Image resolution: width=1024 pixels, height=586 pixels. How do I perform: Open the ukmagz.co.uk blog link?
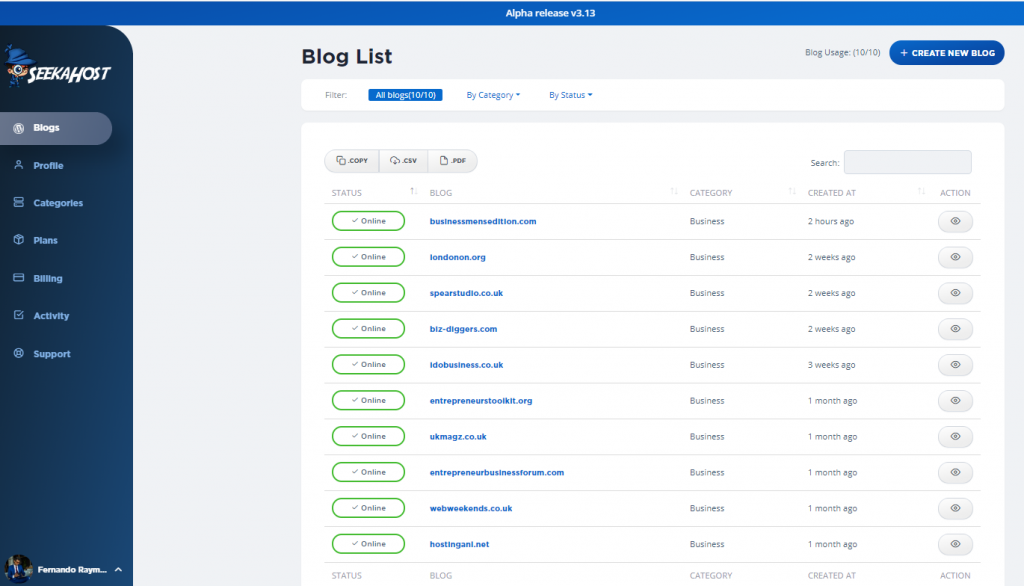tap(458, 437)
